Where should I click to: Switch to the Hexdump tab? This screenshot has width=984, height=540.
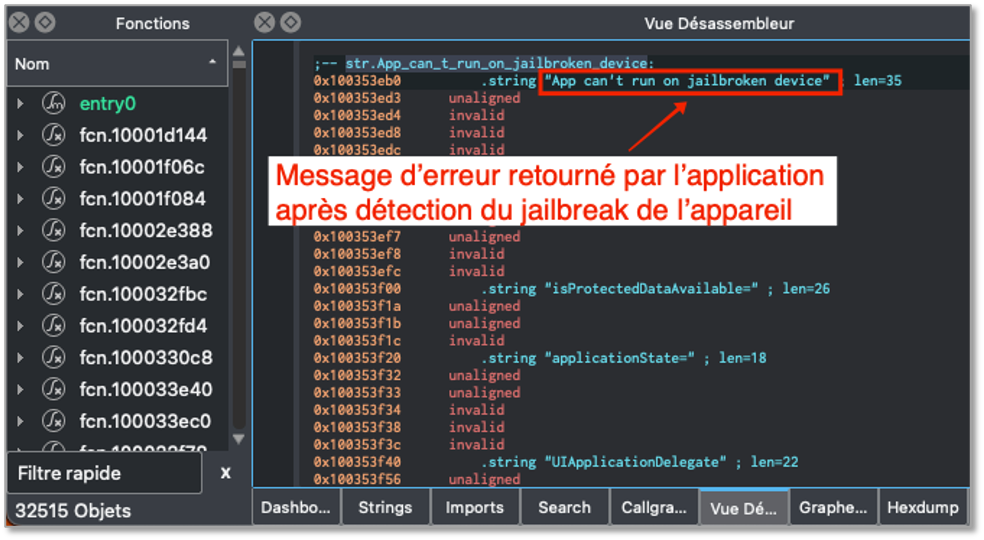(x=923, y=507)
